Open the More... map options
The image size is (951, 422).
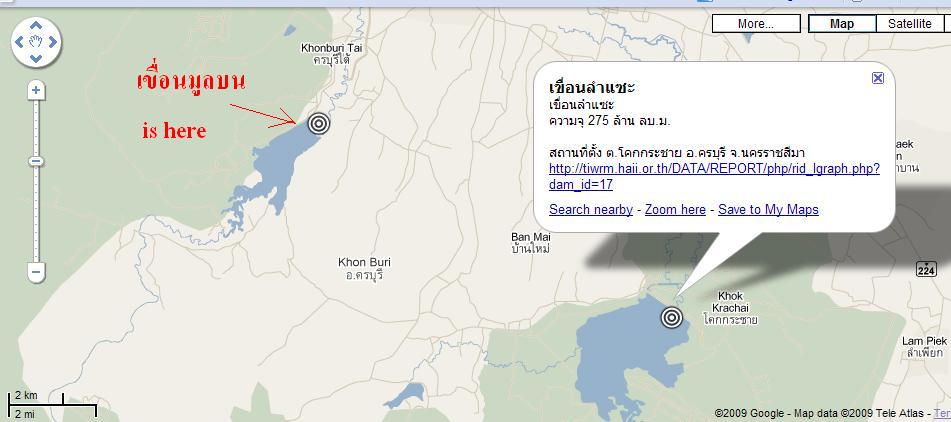tap(756, 24)
